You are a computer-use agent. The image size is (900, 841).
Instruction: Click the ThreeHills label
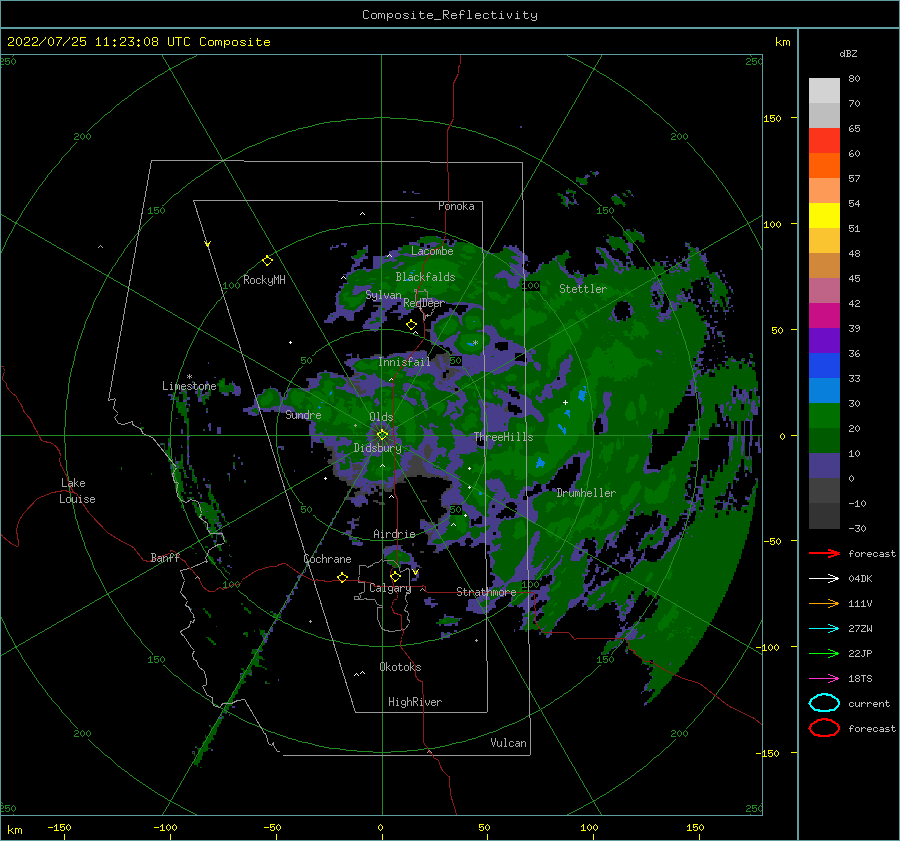[x=503, y=437]
